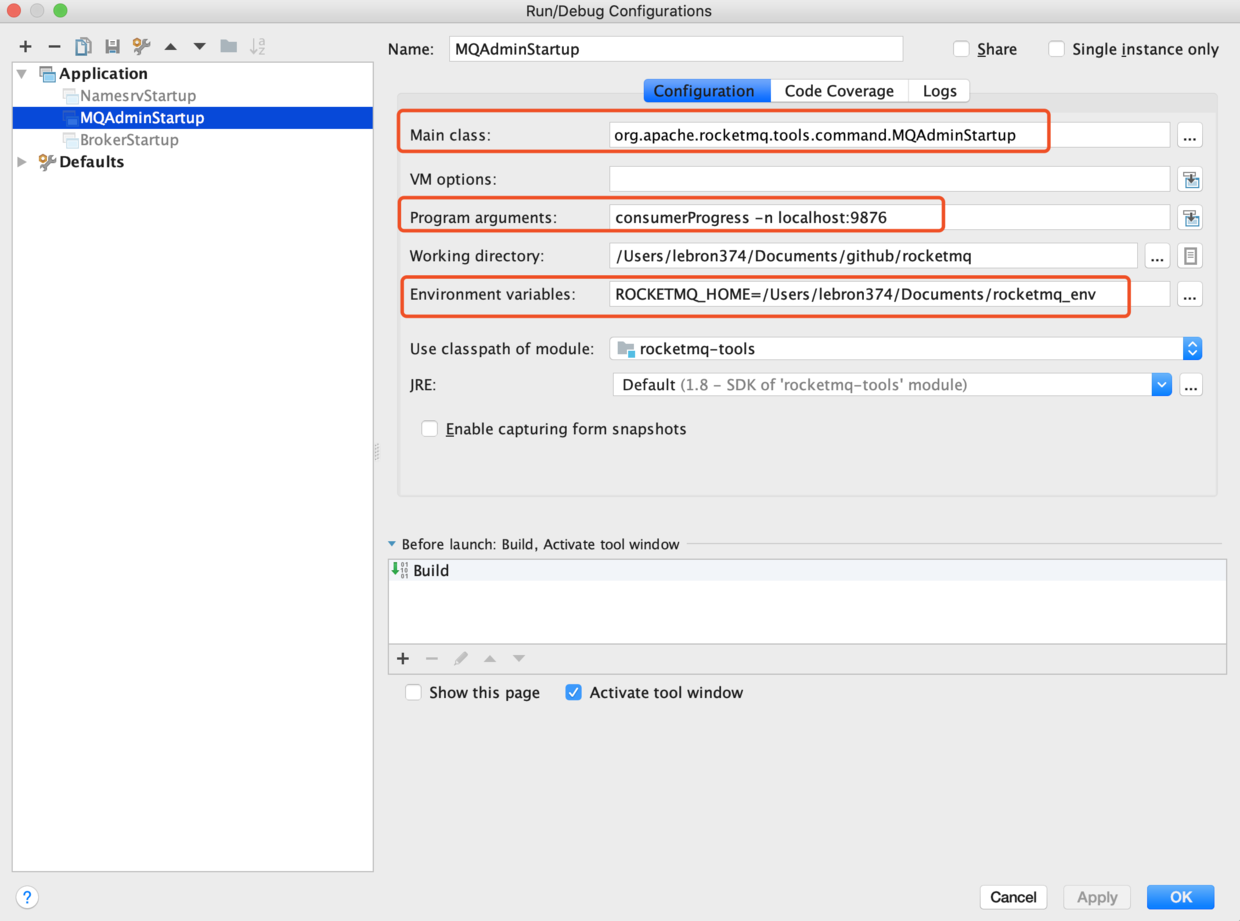
Task: Switch to the Code Coverage tab
Action: pyautogui.click(x=839, y=91)
